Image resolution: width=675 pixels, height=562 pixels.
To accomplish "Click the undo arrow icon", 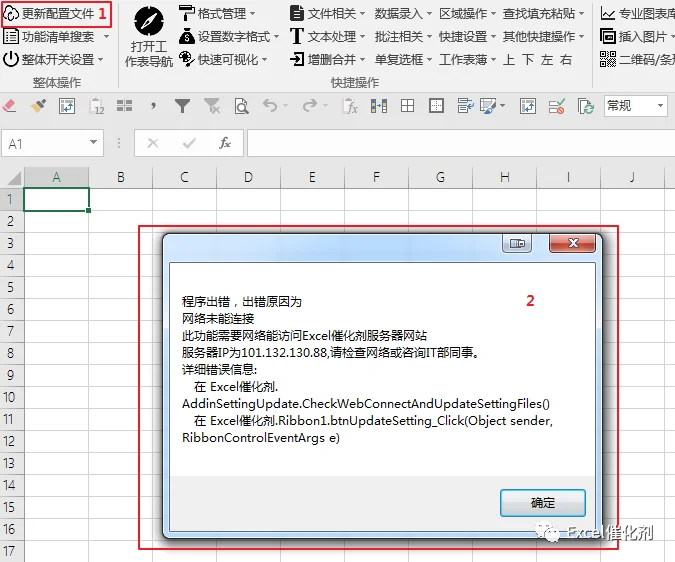I will [270, 105].
